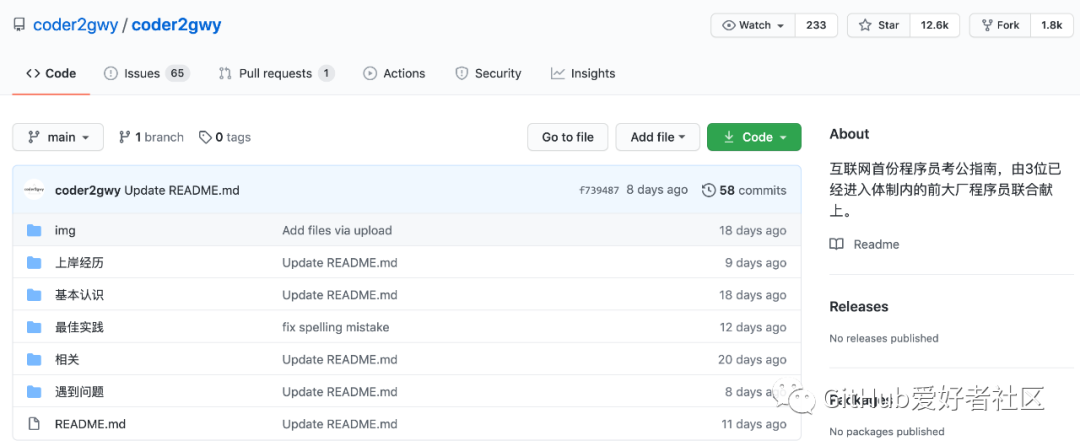Click the img folder icon
1080x446 pixels.
tap(34, 230)
